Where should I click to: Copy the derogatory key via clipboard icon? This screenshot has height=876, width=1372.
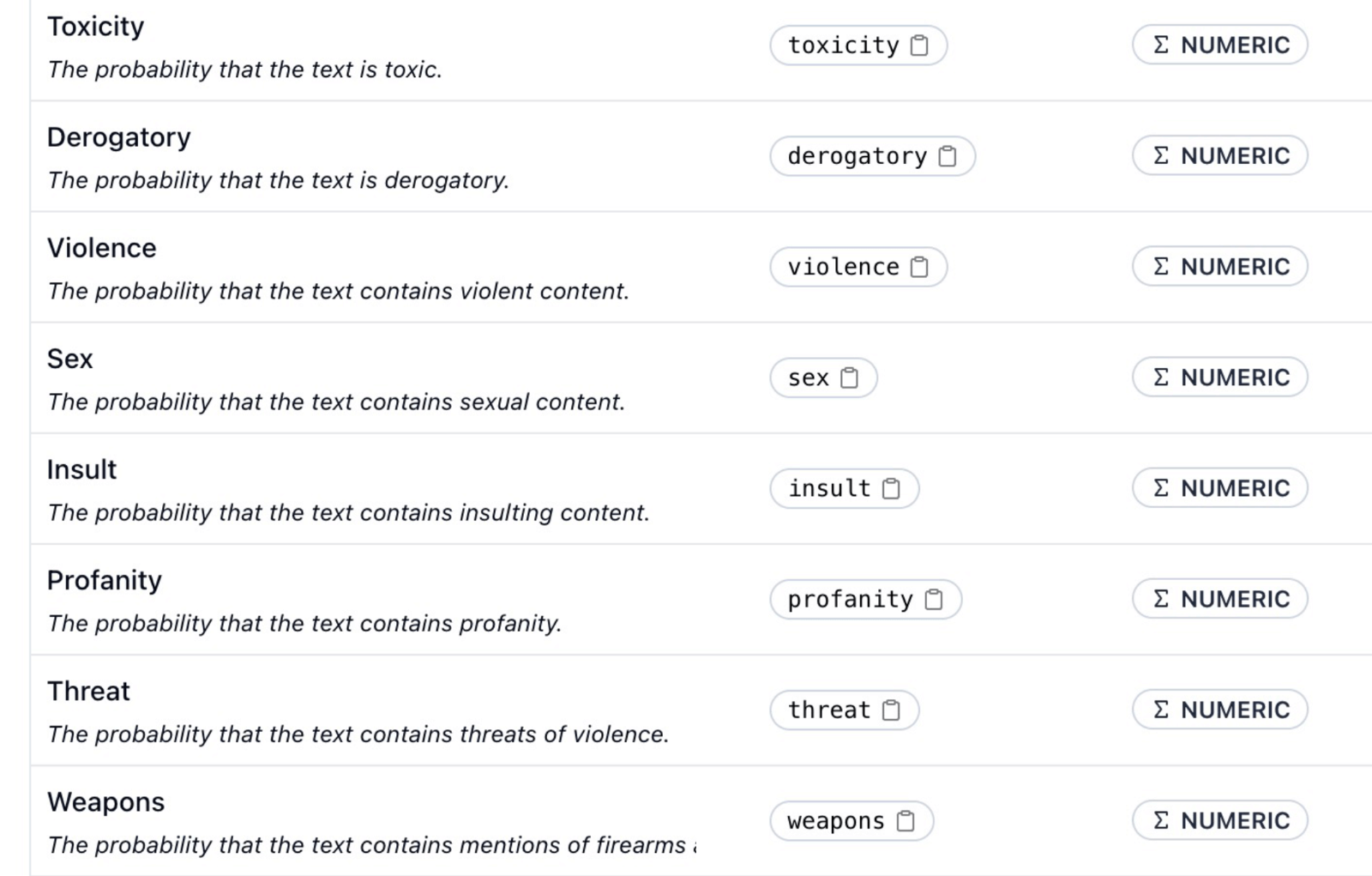948,156
